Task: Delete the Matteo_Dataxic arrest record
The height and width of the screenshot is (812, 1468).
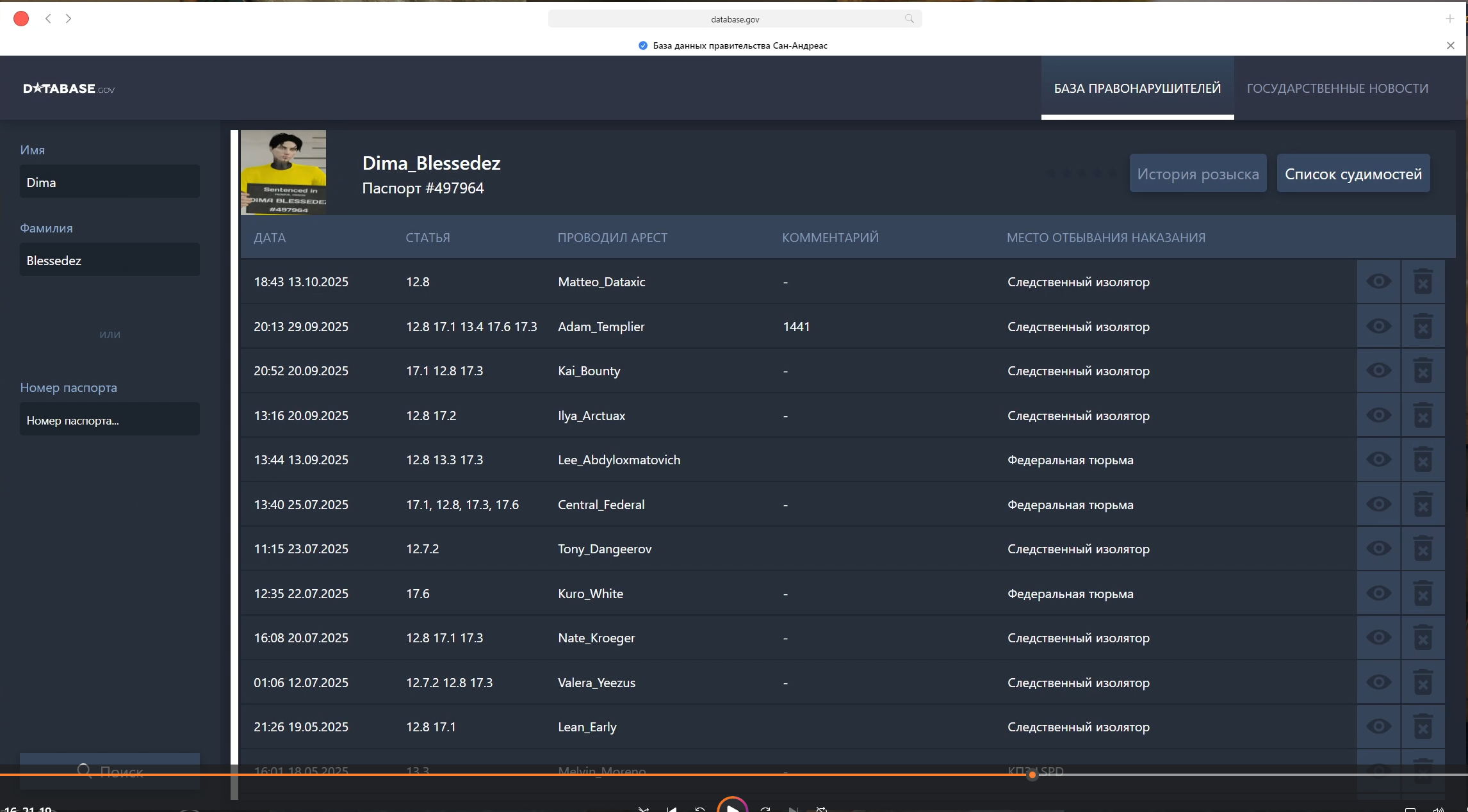Action: (1423, 282)
